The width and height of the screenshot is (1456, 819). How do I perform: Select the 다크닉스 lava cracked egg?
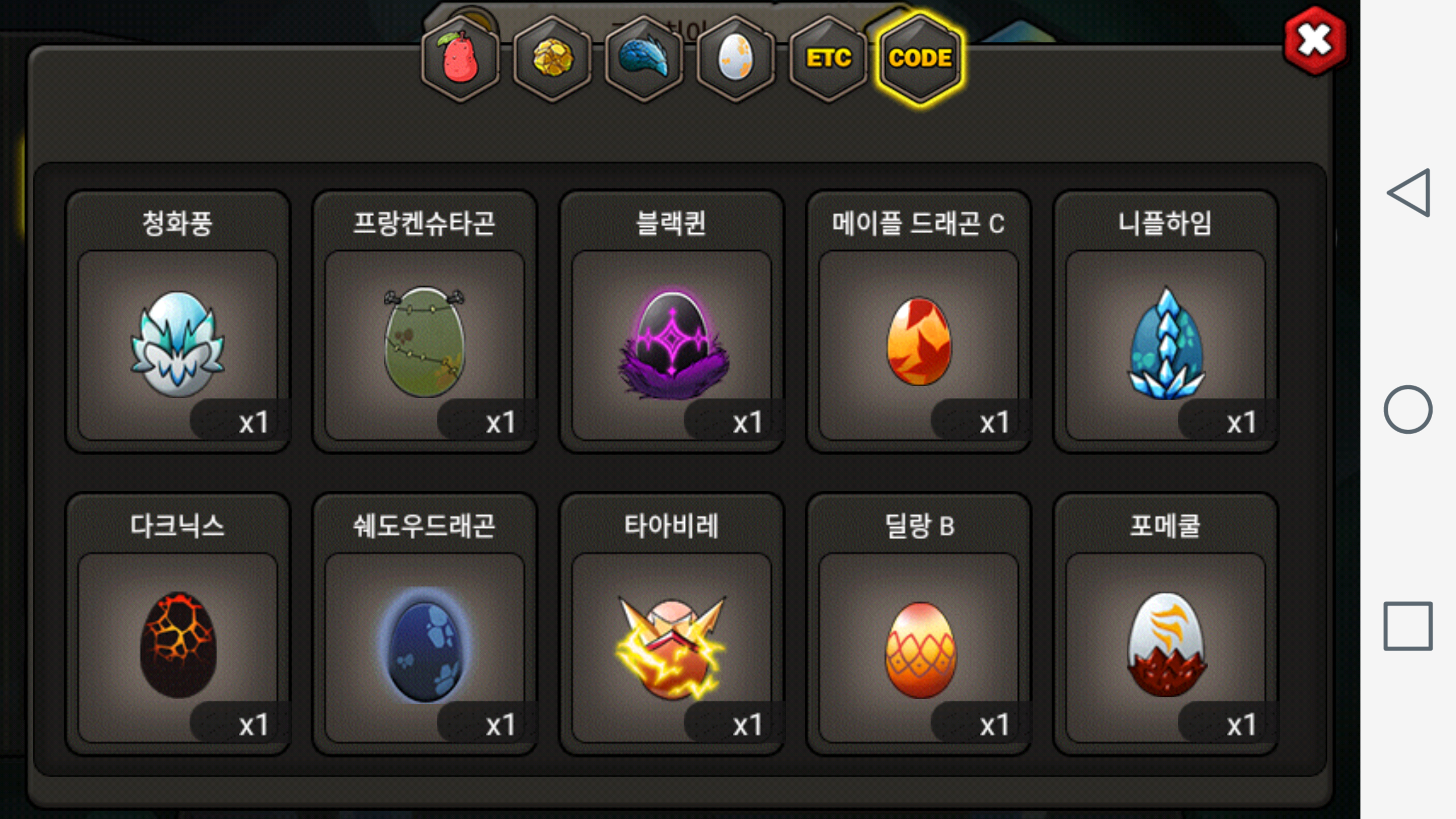178,624
